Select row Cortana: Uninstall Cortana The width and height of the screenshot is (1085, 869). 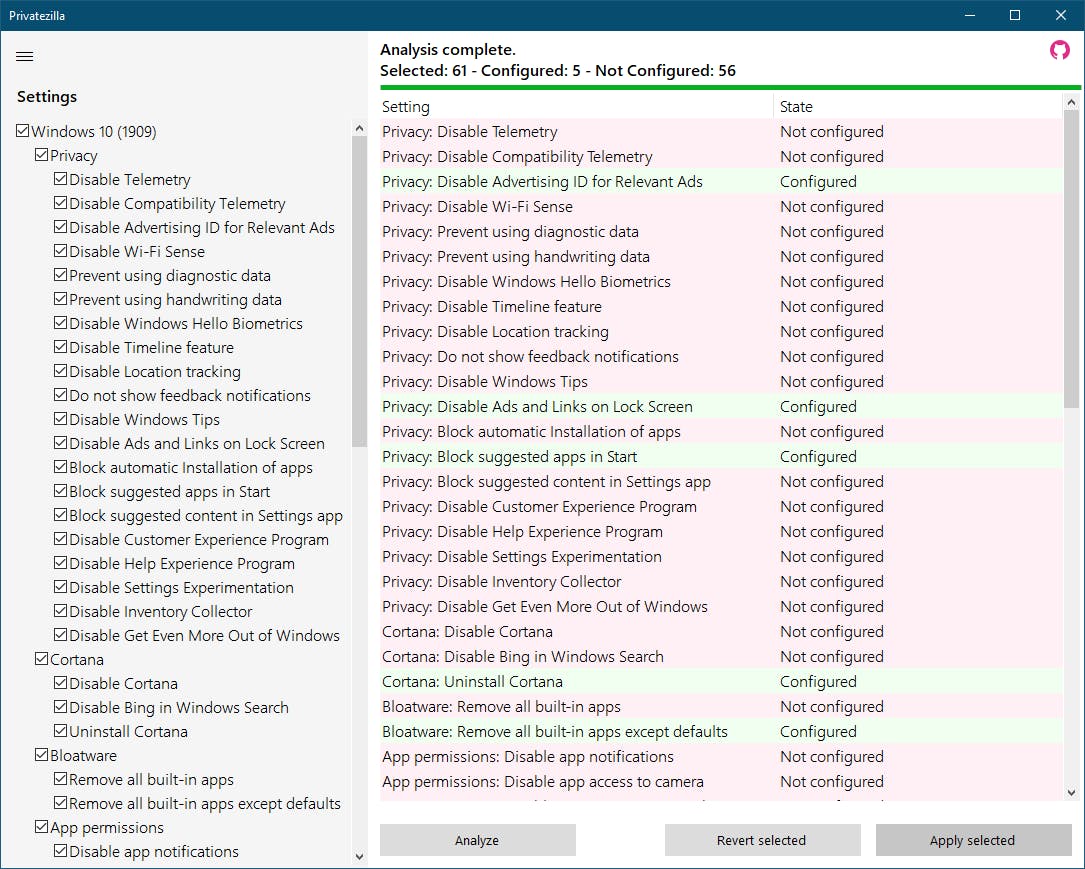click(721, 682)
